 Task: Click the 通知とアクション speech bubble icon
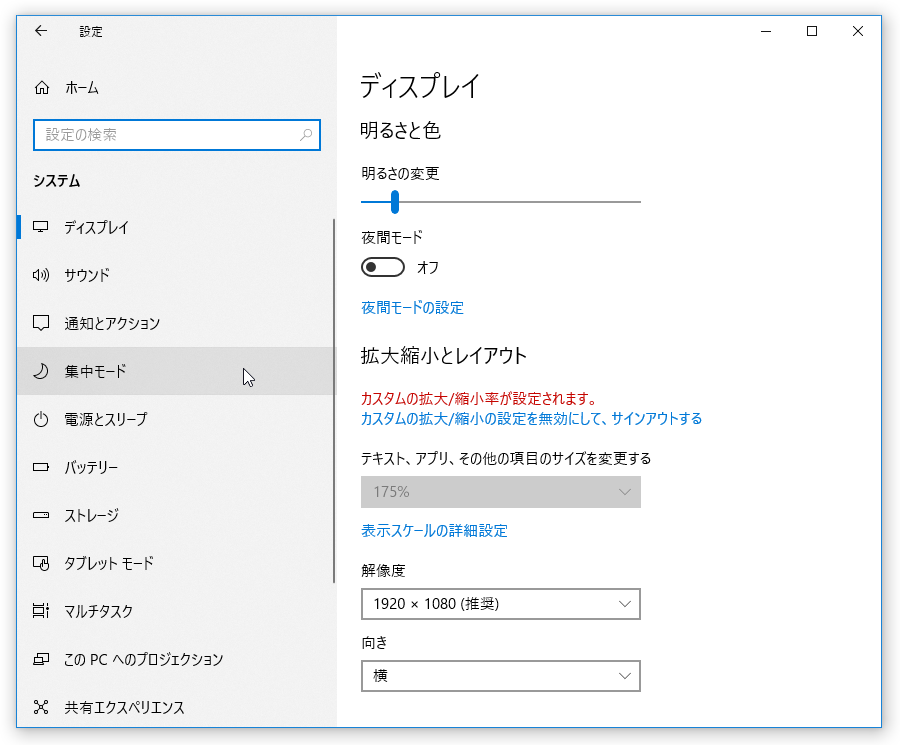click(41, 323)
